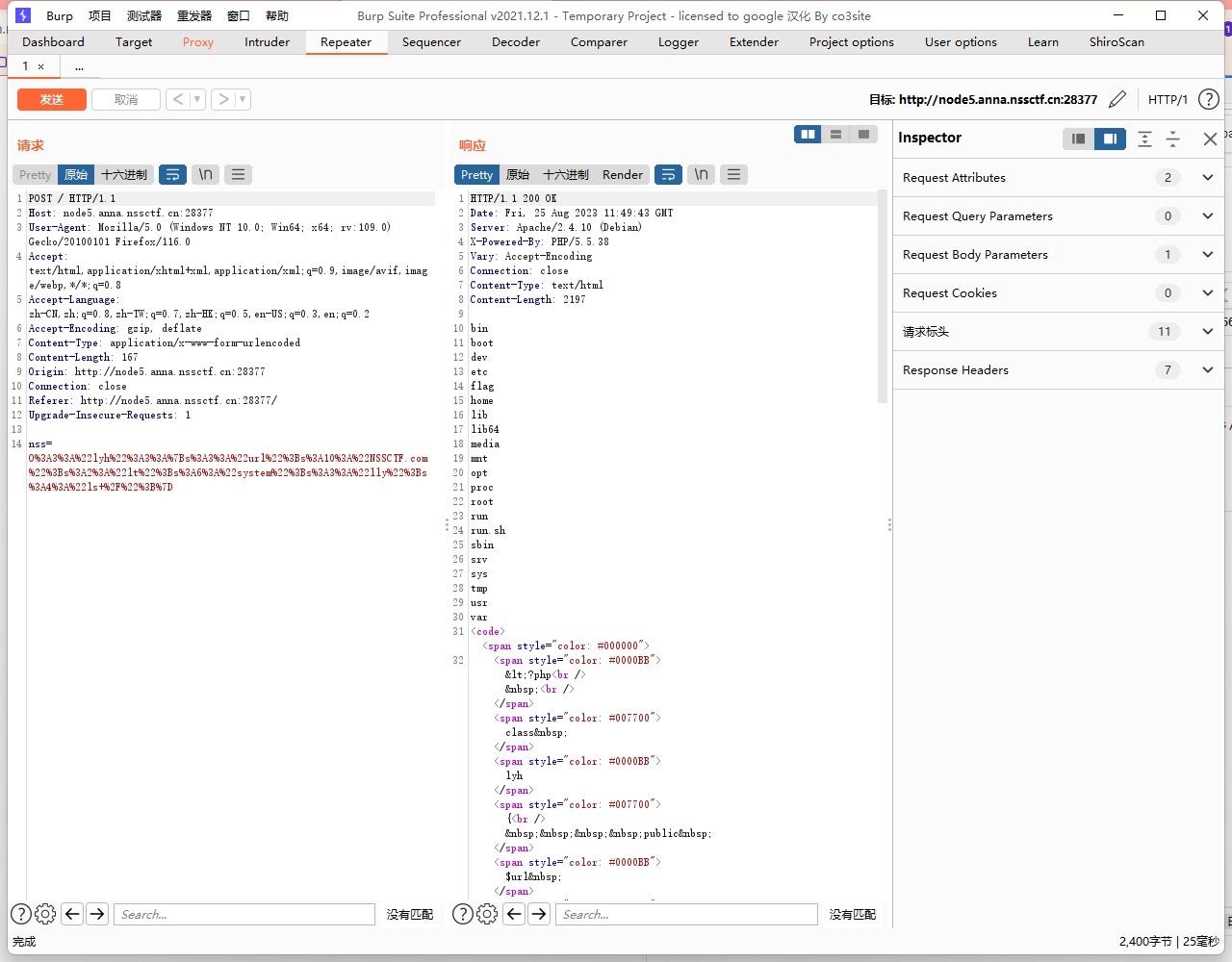The width and height of the screenshot is (1232, 962).
Task: Open history dropdown beside the back arrow
Action: (197, 99)
